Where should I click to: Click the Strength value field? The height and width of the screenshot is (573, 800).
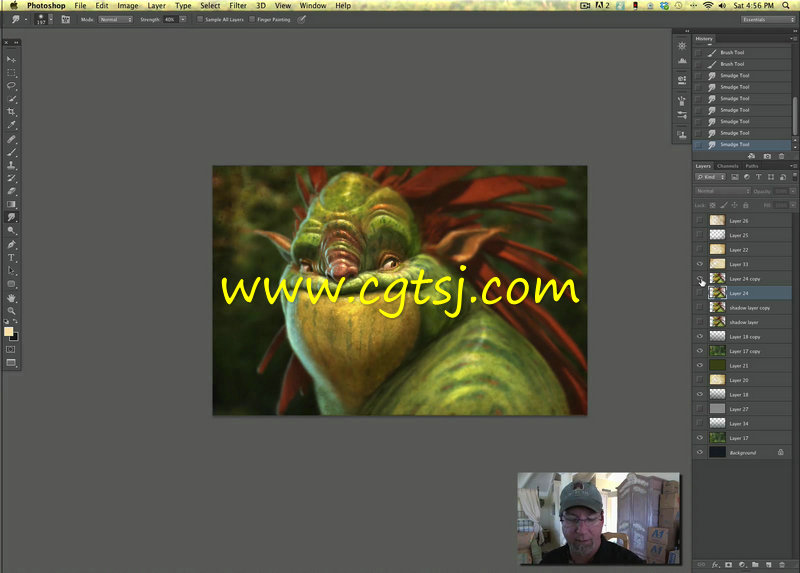[170, 19]
